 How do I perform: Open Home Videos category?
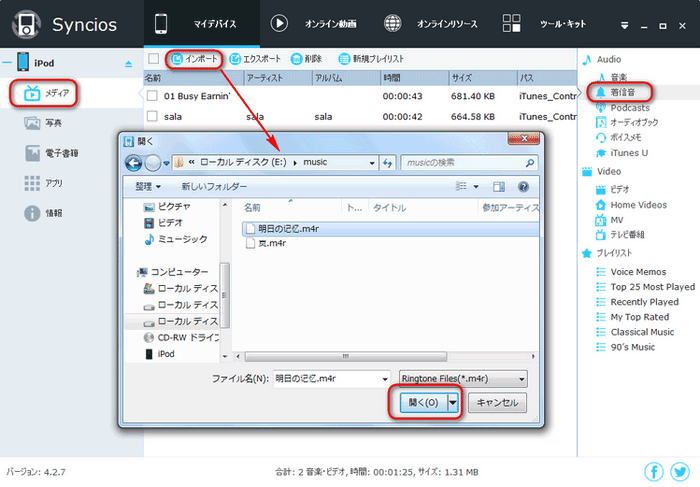[x=631, y=205]
